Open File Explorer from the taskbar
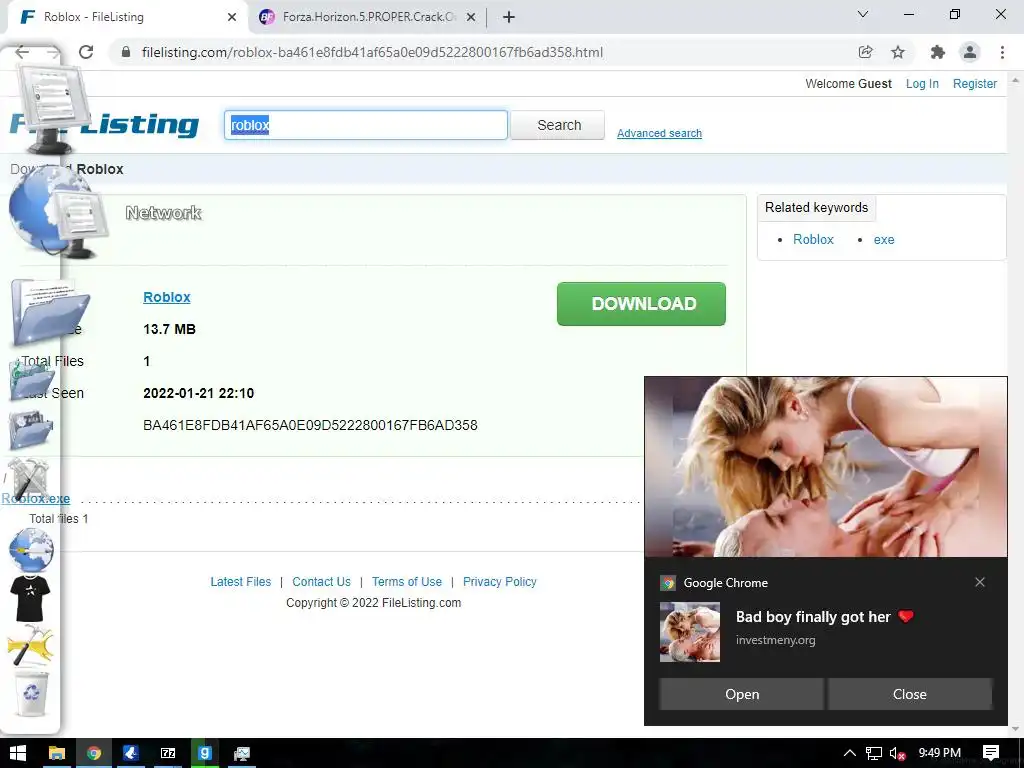Screen dimensions: 1024x768 pyautogui.click(x=57, y=753)
